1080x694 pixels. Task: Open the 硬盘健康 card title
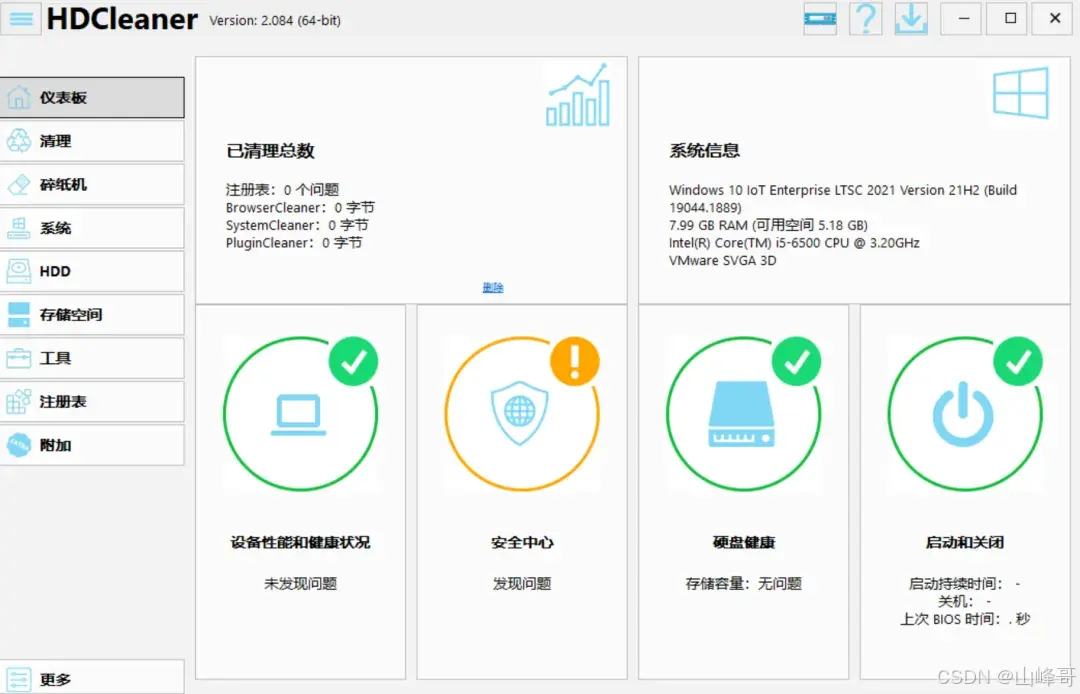744,543
